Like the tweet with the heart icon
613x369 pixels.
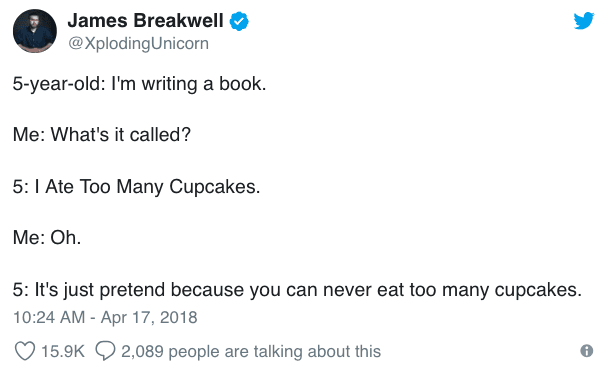tap(25, 351)
